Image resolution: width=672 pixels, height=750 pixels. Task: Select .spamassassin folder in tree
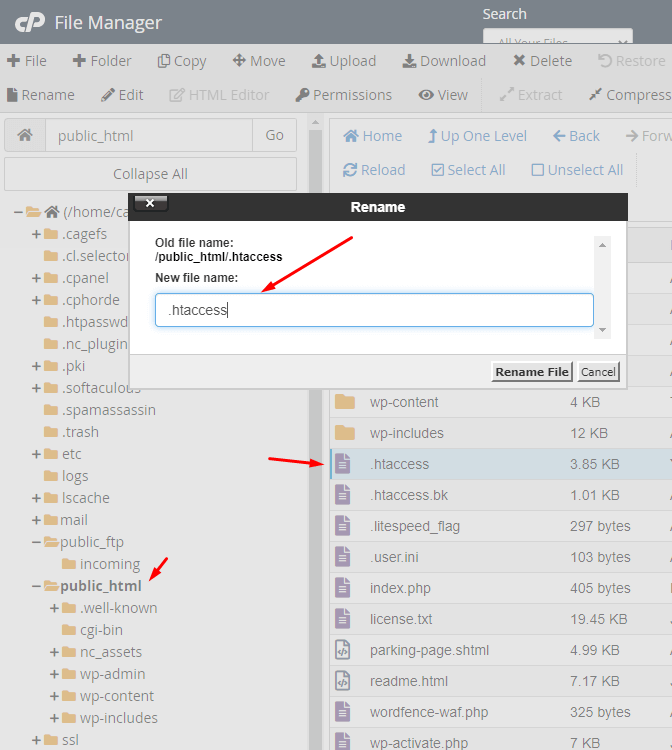point(109,410)
